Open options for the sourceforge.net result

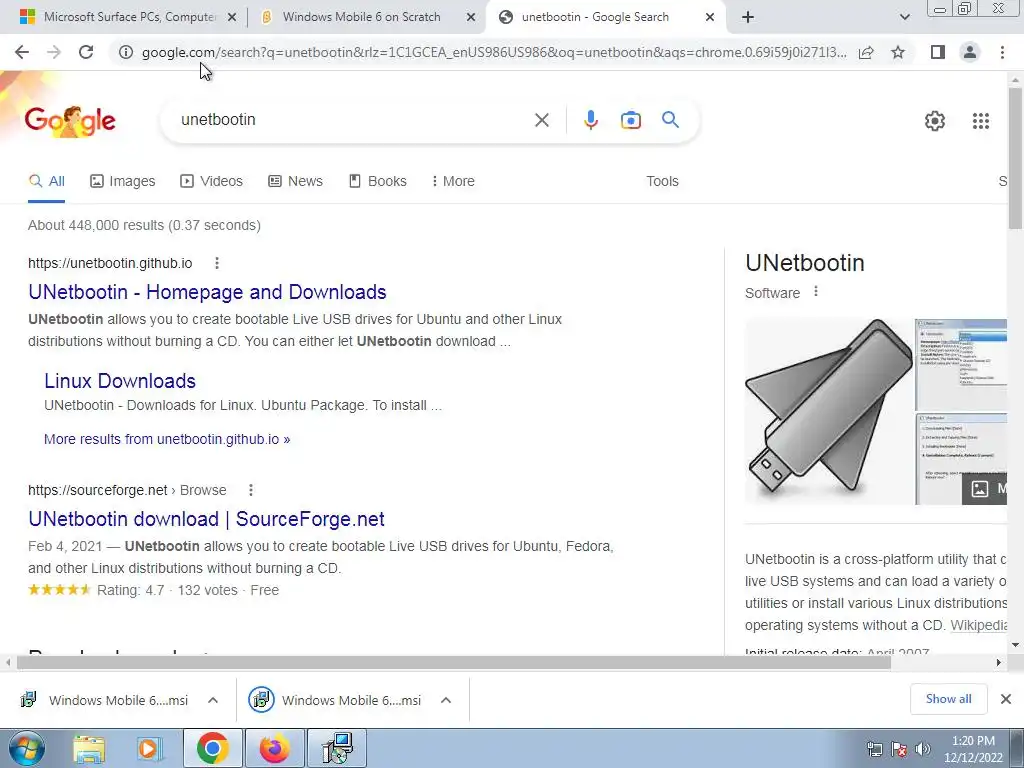point(251,490)
